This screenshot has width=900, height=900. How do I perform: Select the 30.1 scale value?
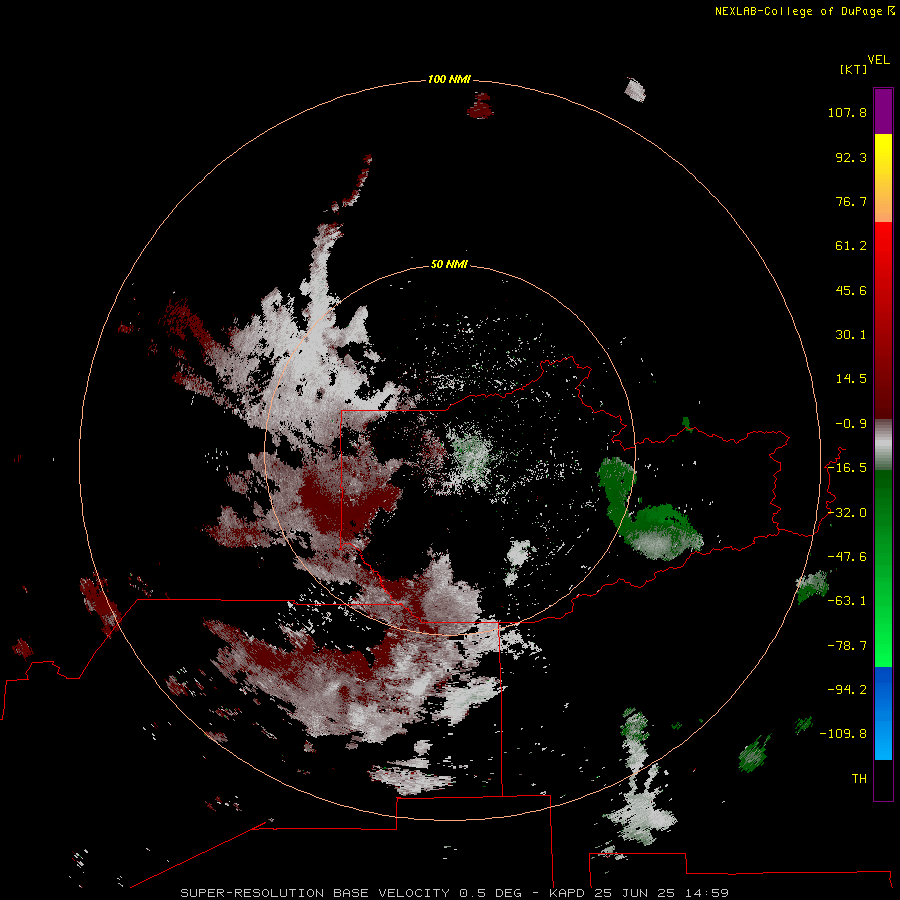point(851,335)
